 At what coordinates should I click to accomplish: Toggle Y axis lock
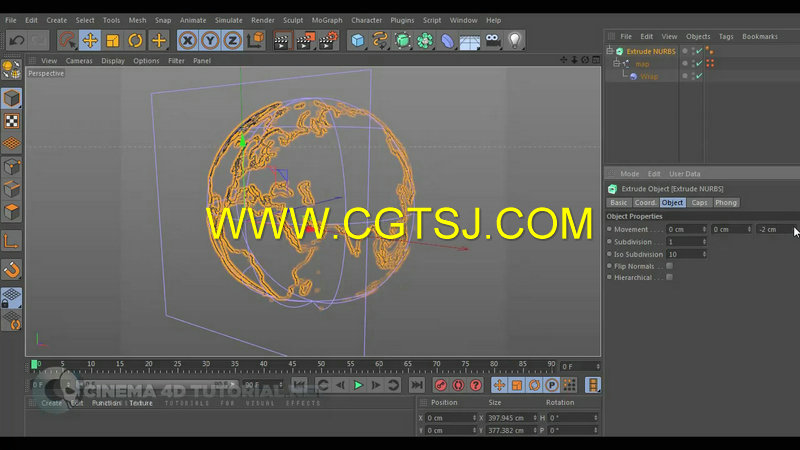[210, 40]
